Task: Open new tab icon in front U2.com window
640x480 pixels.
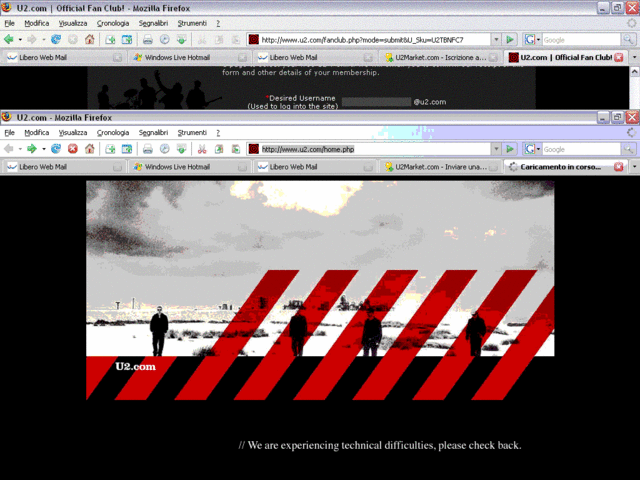Action: [x=110, y=149]
